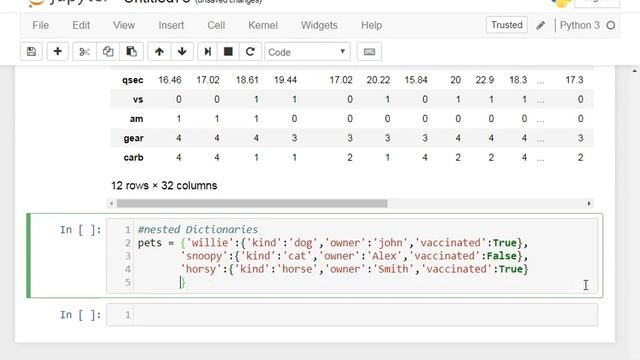Open the Kernel menu
Screen dimensions: 640x360
(263, 25)
